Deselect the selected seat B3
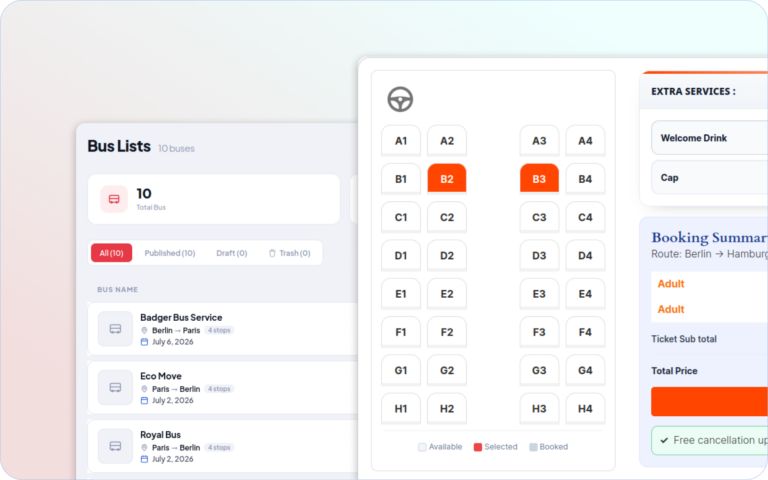Screen dimensions: 768x480 pos(539,179)
